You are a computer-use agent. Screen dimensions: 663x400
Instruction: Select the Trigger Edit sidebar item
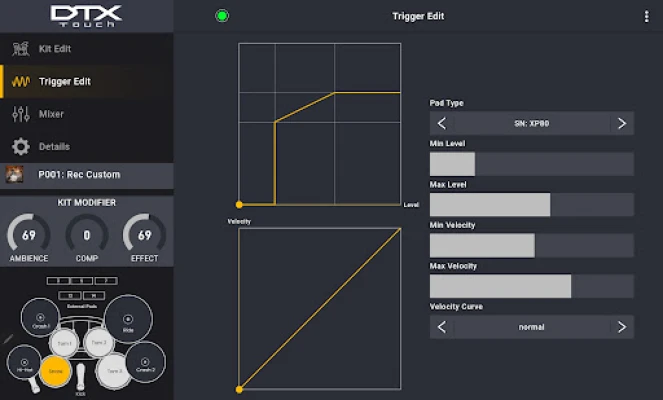coord(87,82)
